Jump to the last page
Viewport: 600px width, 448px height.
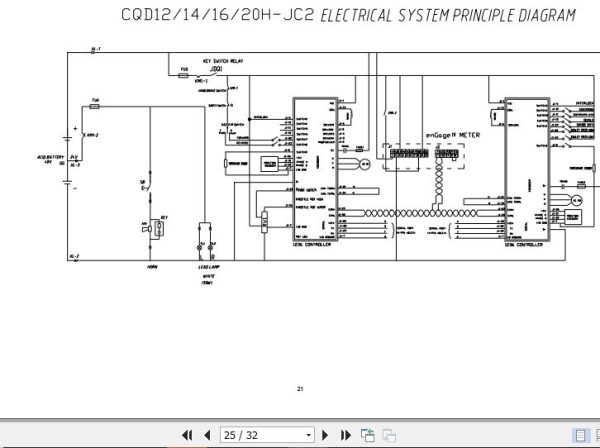[x=346, y=435]
